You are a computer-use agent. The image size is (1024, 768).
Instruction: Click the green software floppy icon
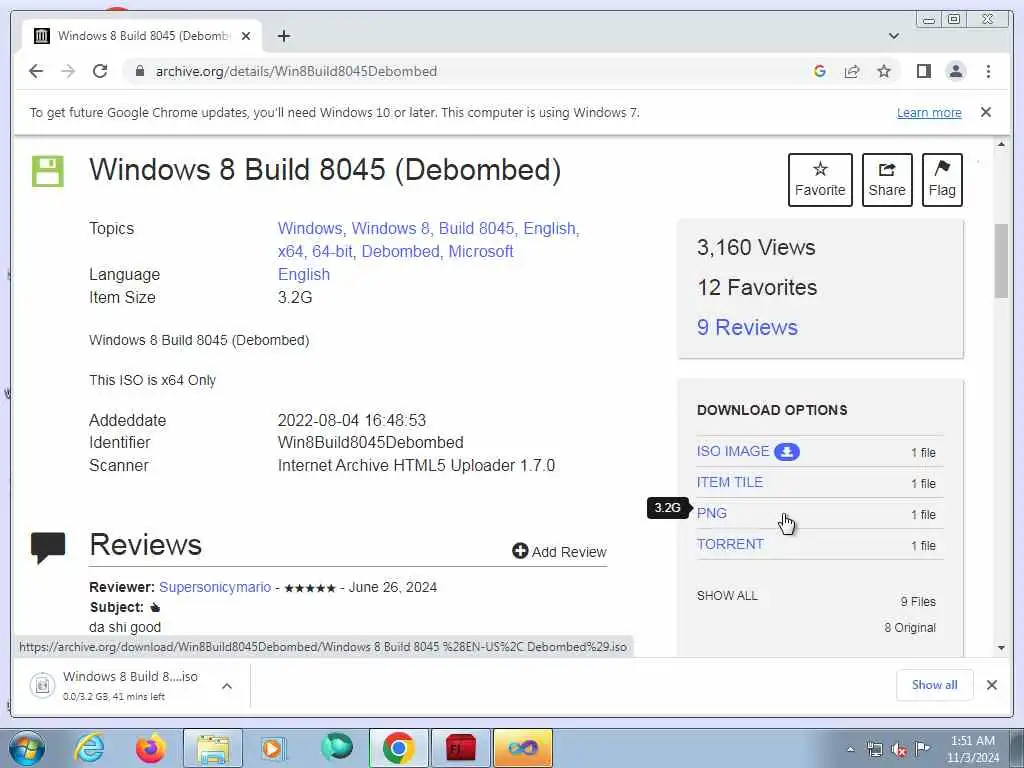(x=48, y=171)
